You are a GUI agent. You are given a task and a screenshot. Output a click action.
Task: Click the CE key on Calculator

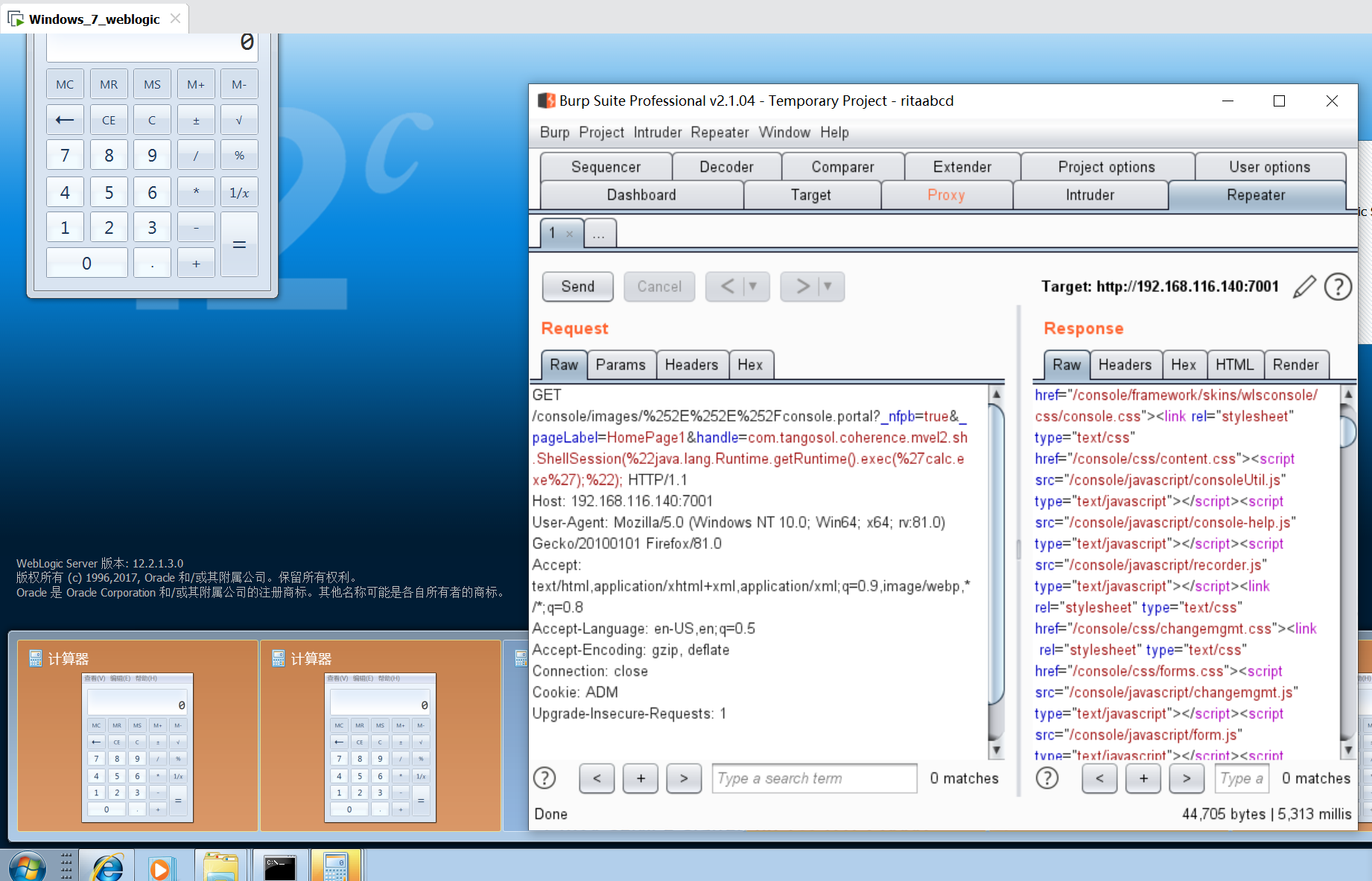(x=109, y=120)
